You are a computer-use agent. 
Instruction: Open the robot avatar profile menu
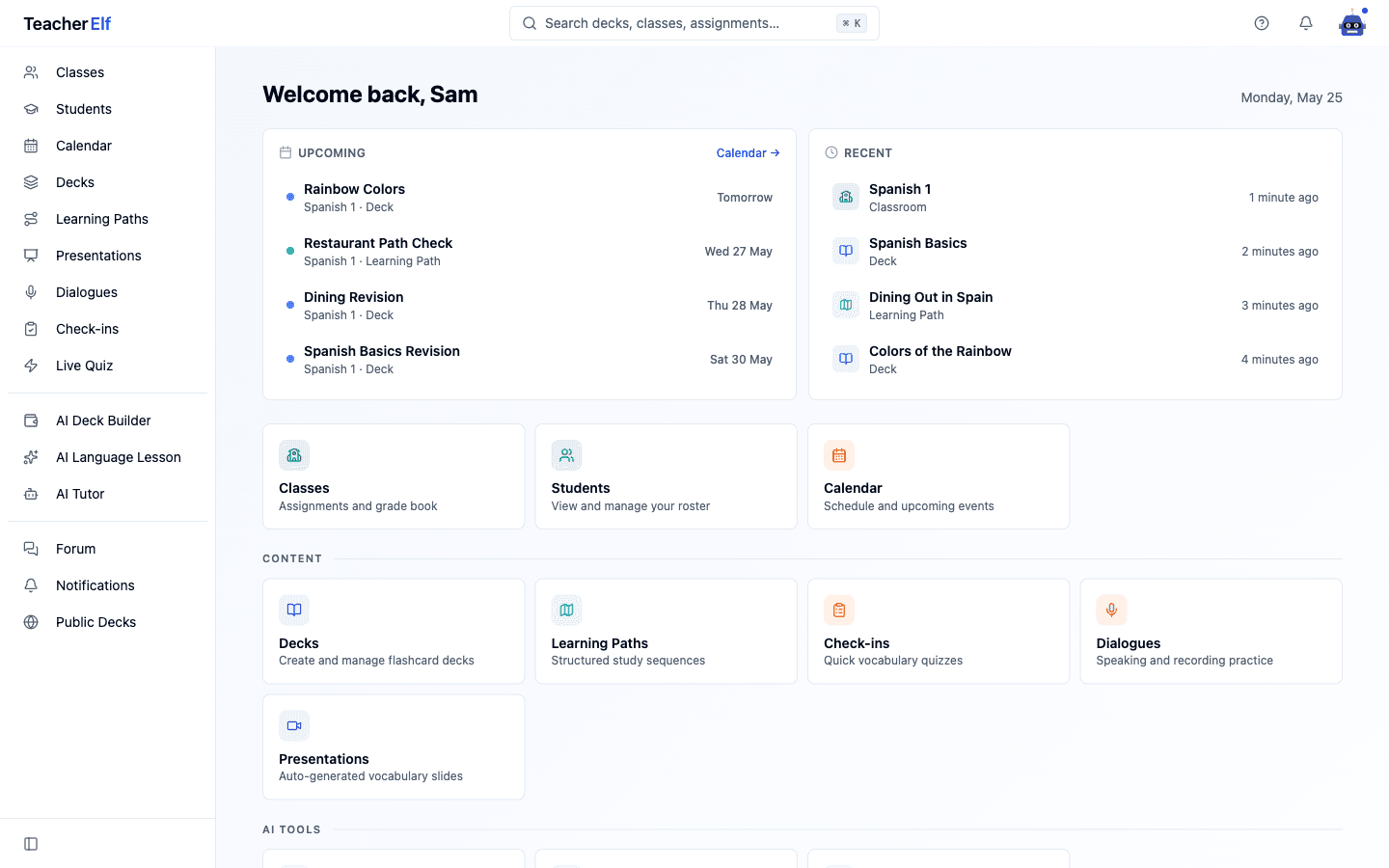(x=1352, y=23)
